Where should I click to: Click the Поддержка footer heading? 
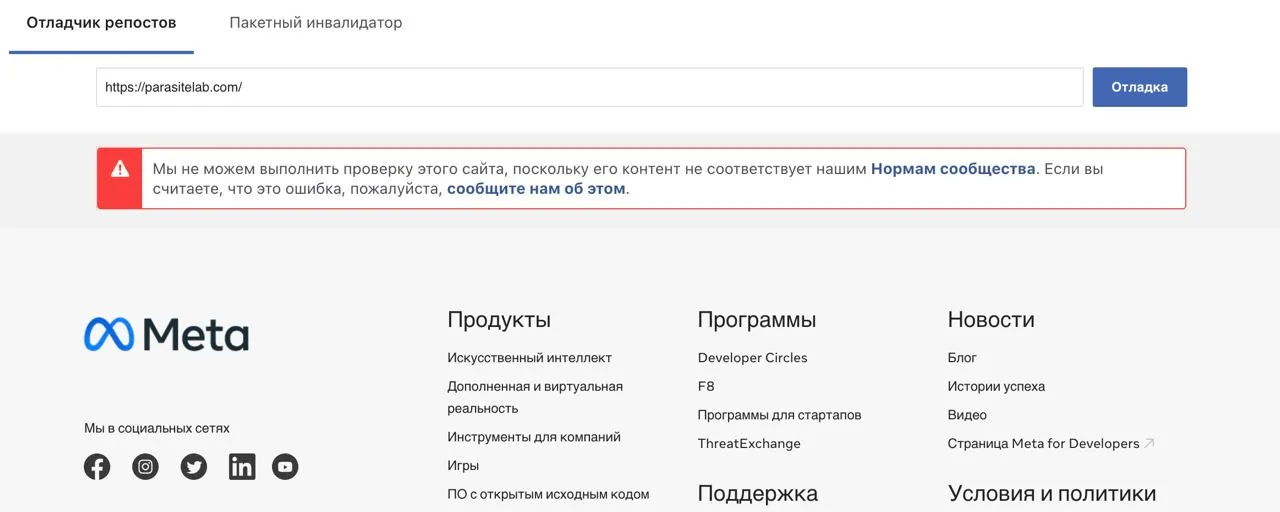[758, 494]
